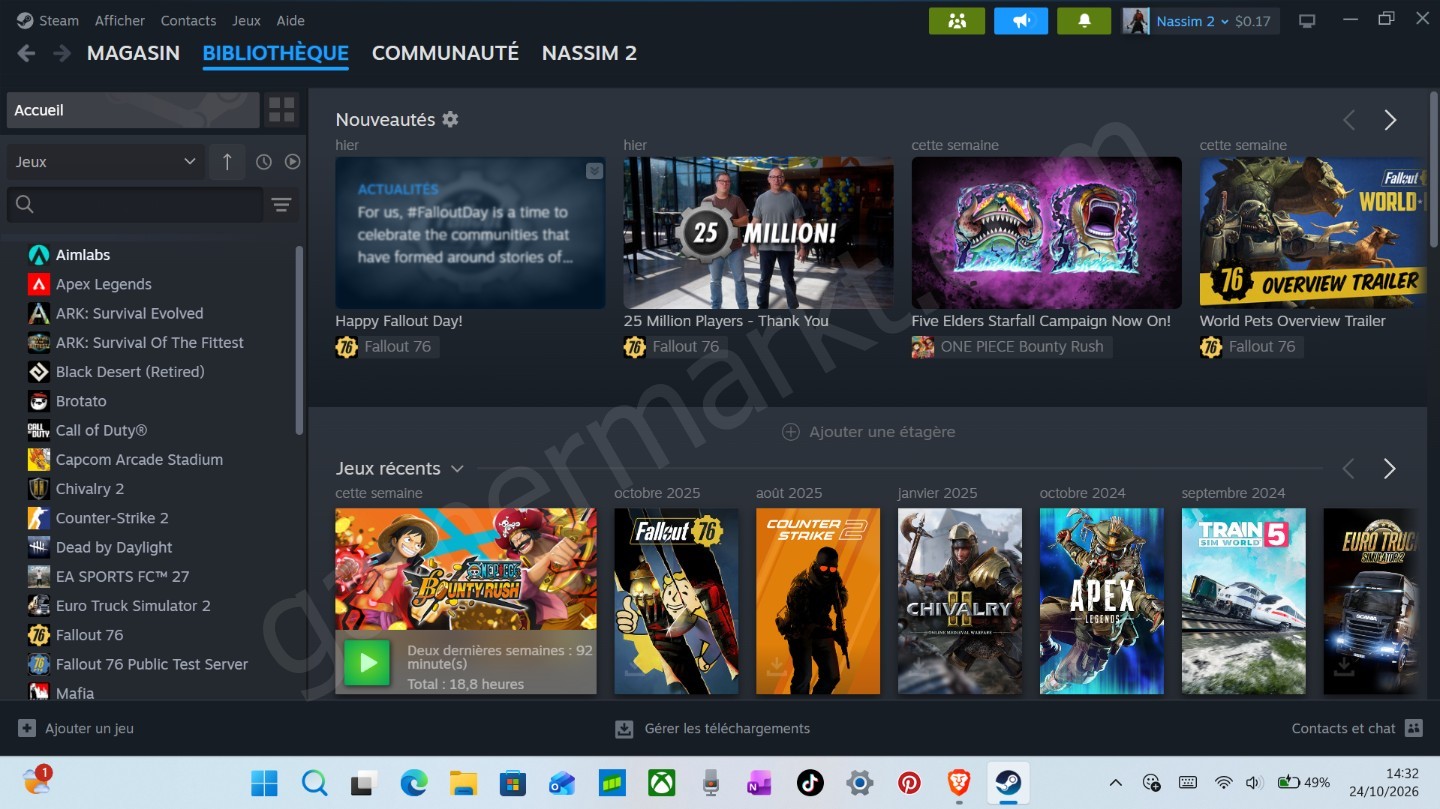Screen dimensions: 1440x809
Task: Open Brave browser from taskbar
Action: coord(959,783)
